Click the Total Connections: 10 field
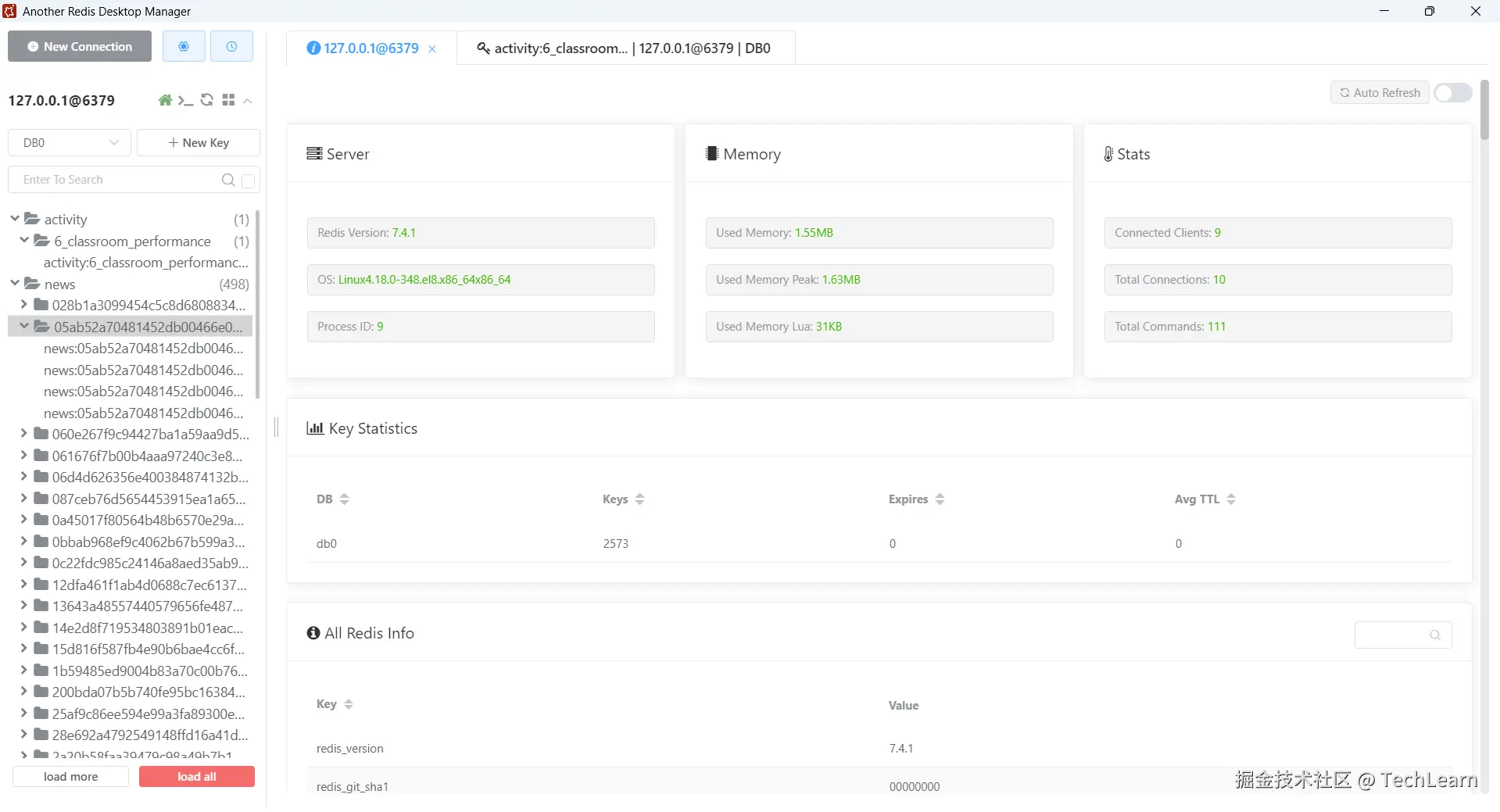The image size is (1500, 812). point(1278,280)
